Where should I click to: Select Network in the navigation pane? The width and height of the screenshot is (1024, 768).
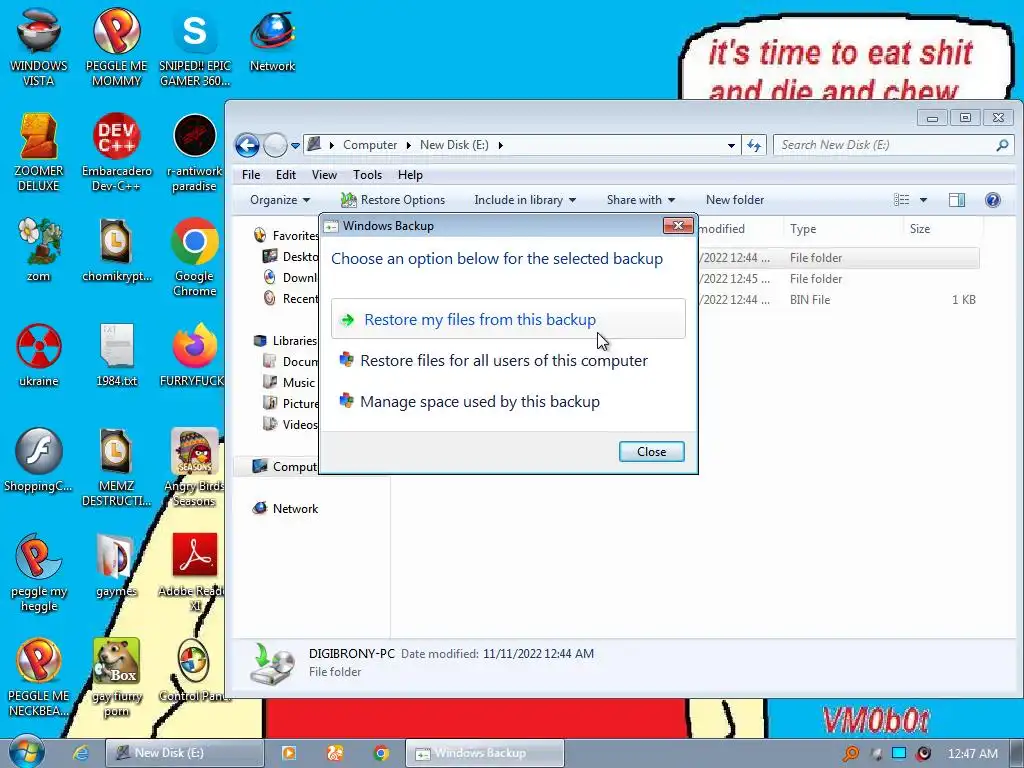click(x=286, y=509)
